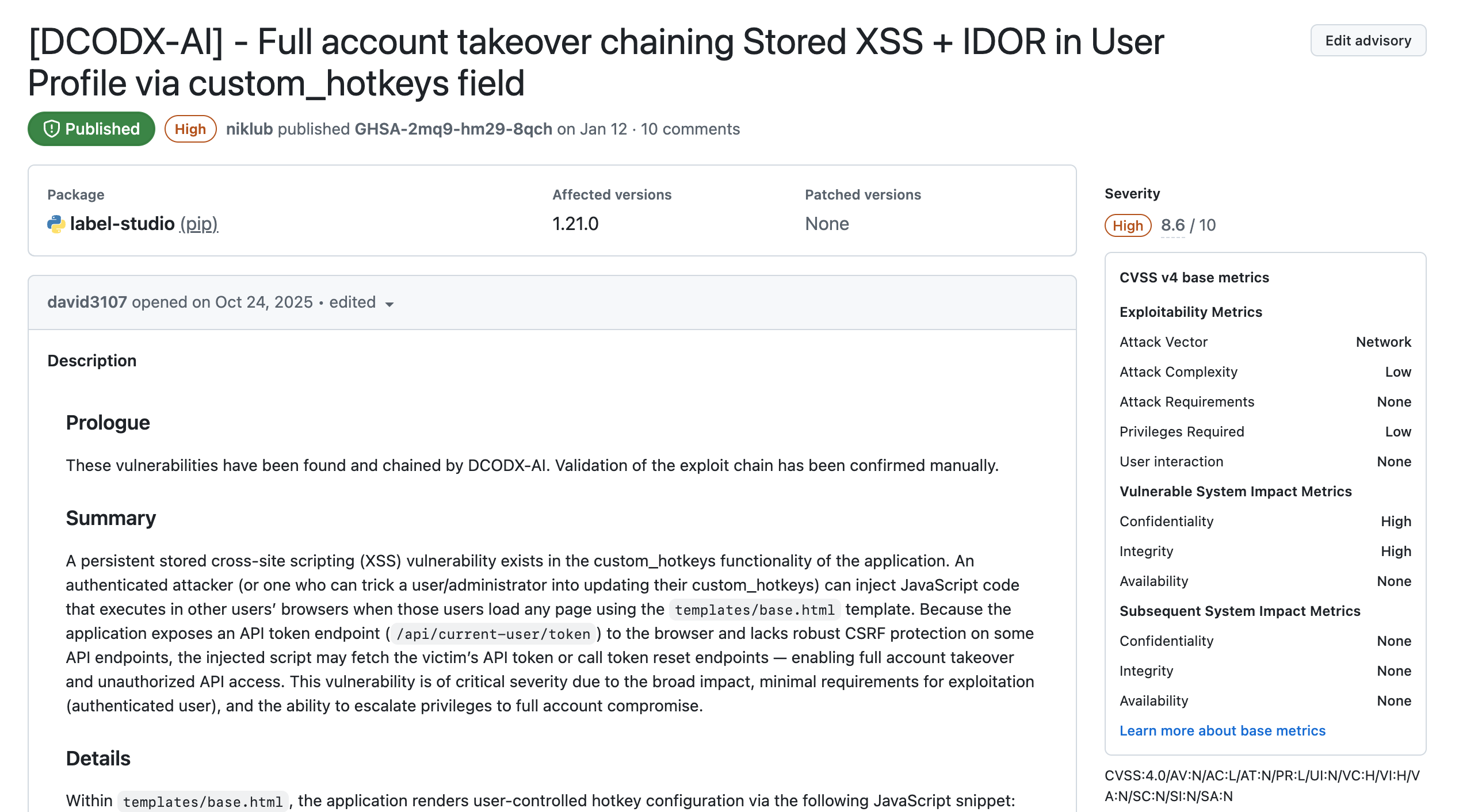Click the Edit advisory button
Screen dimensions: 1459x812
(x=1368, y=41)
